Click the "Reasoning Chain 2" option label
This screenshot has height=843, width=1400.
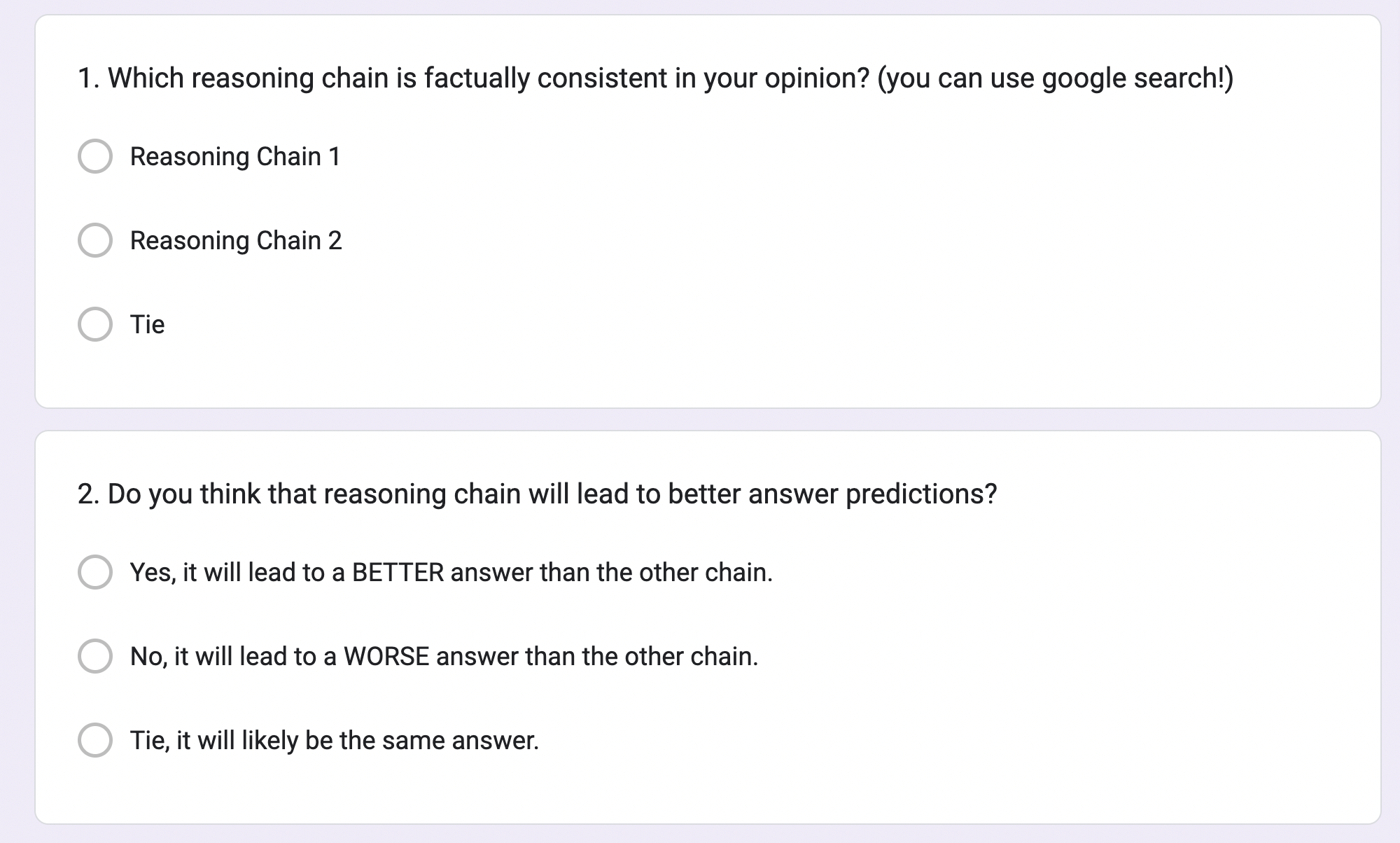tap(236, 240)
